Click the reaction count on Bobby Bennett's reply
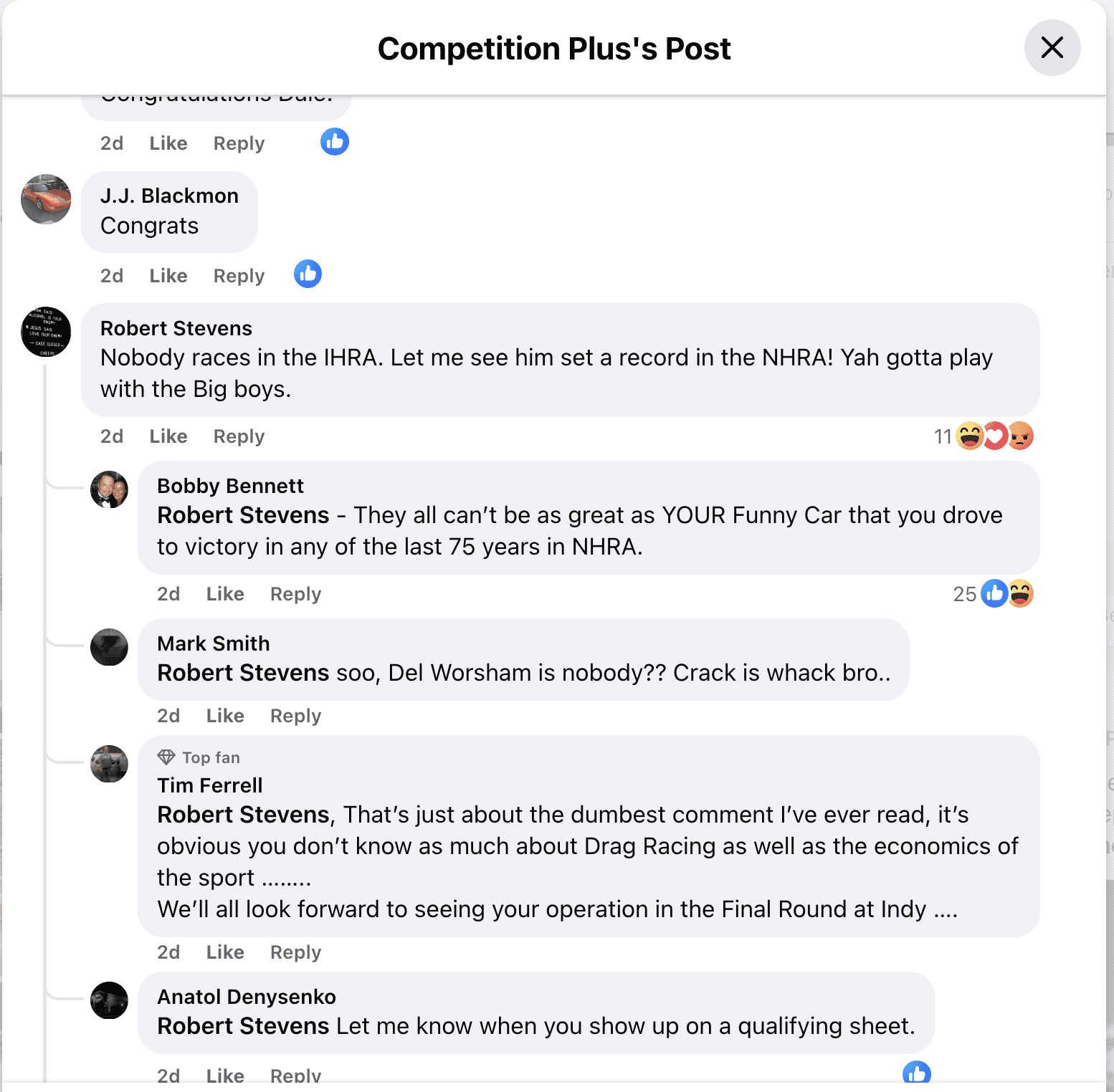Screen dimensions: 1114x1092 (964, 593)
